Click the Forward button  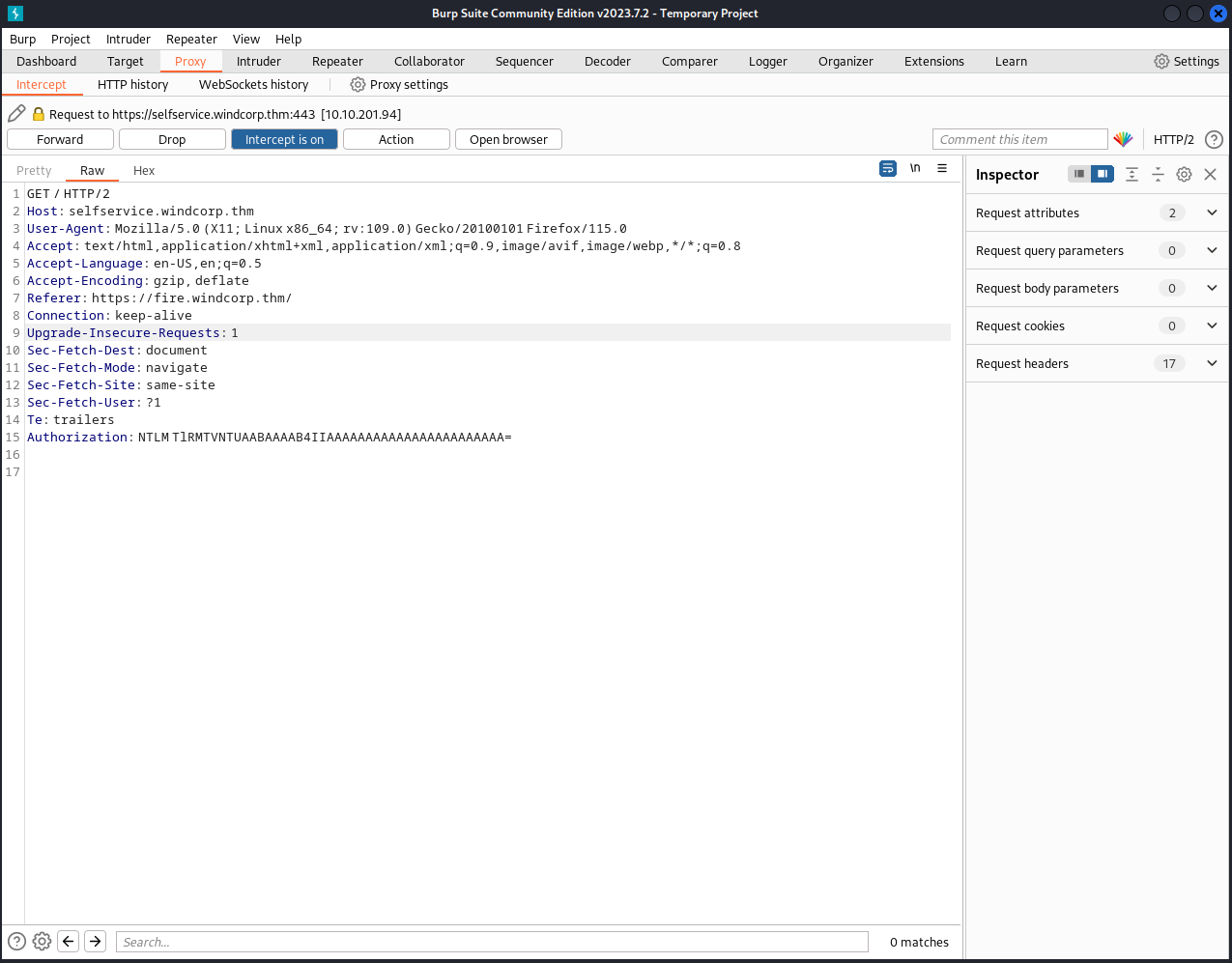pyautogui.click(x=60, y=139)
